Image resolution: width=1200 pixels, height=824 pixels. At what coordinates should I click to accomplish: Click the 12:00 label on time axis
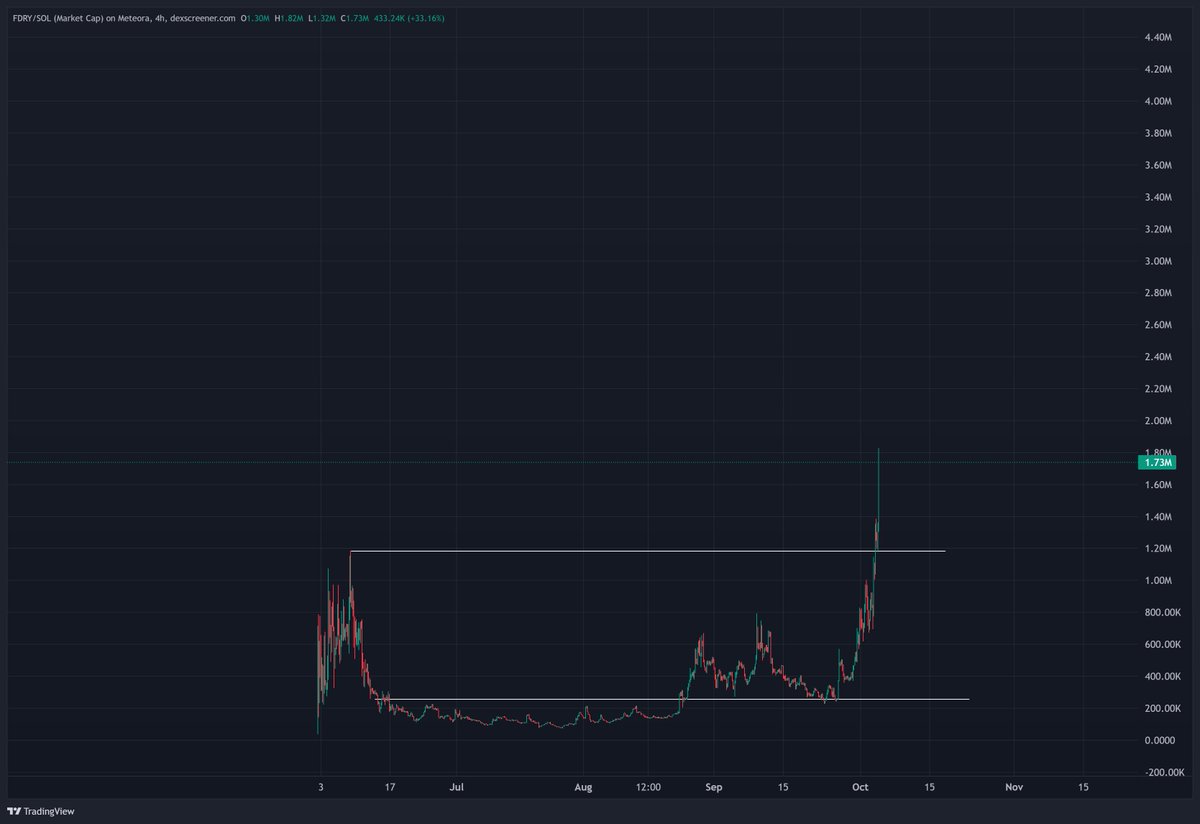(x=649, y=788)
